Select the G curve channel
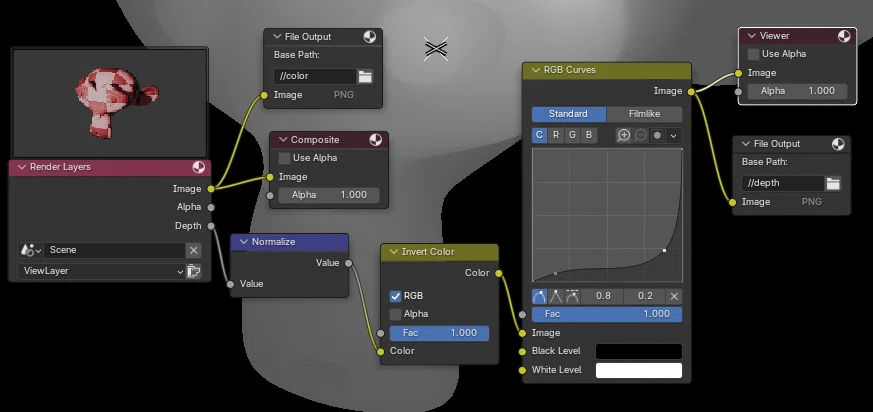The image size is (873, 412). coord(572,135)
